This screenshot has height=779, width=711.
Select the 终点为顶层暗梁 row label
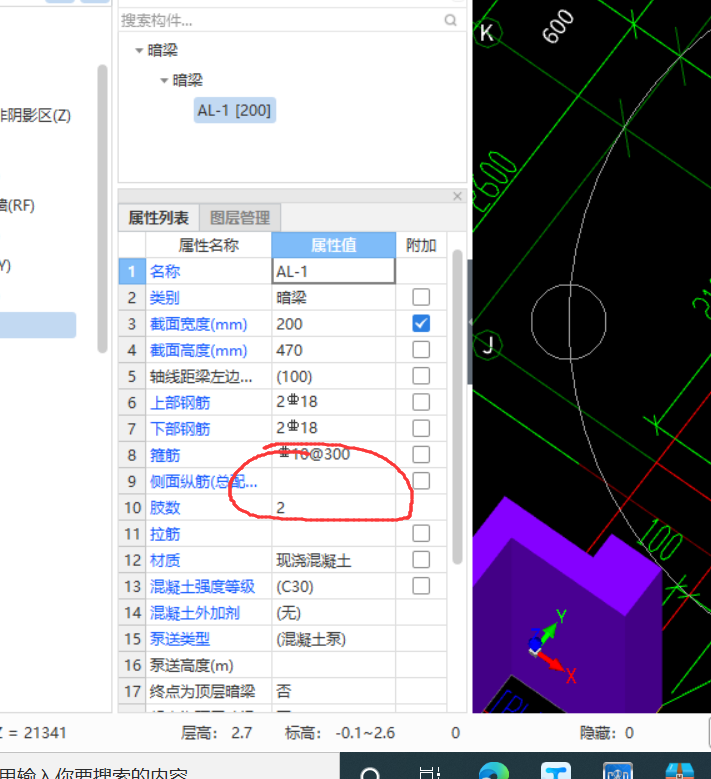203,692
